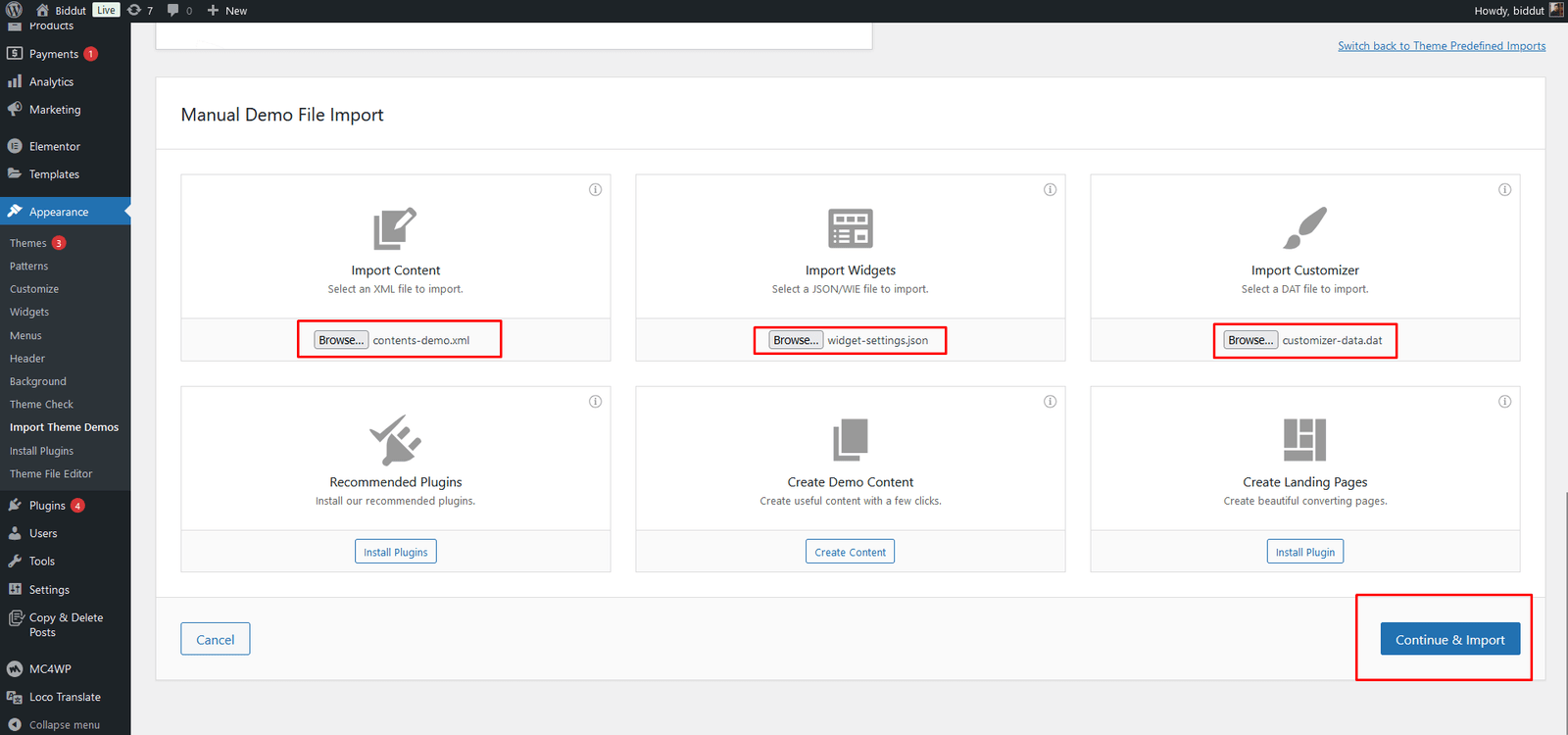Click info icon on Import Customizer card
Image resolution: width=1568 pixels, height=735 pixels.
(x=1504, y=190)
